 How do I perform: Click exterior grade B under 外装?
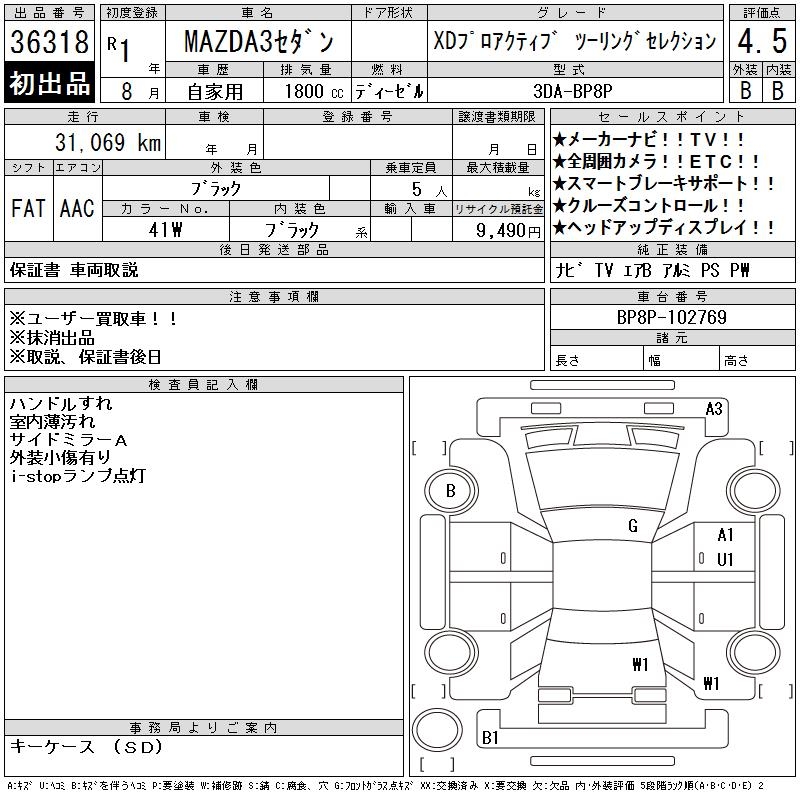point(745,90)
